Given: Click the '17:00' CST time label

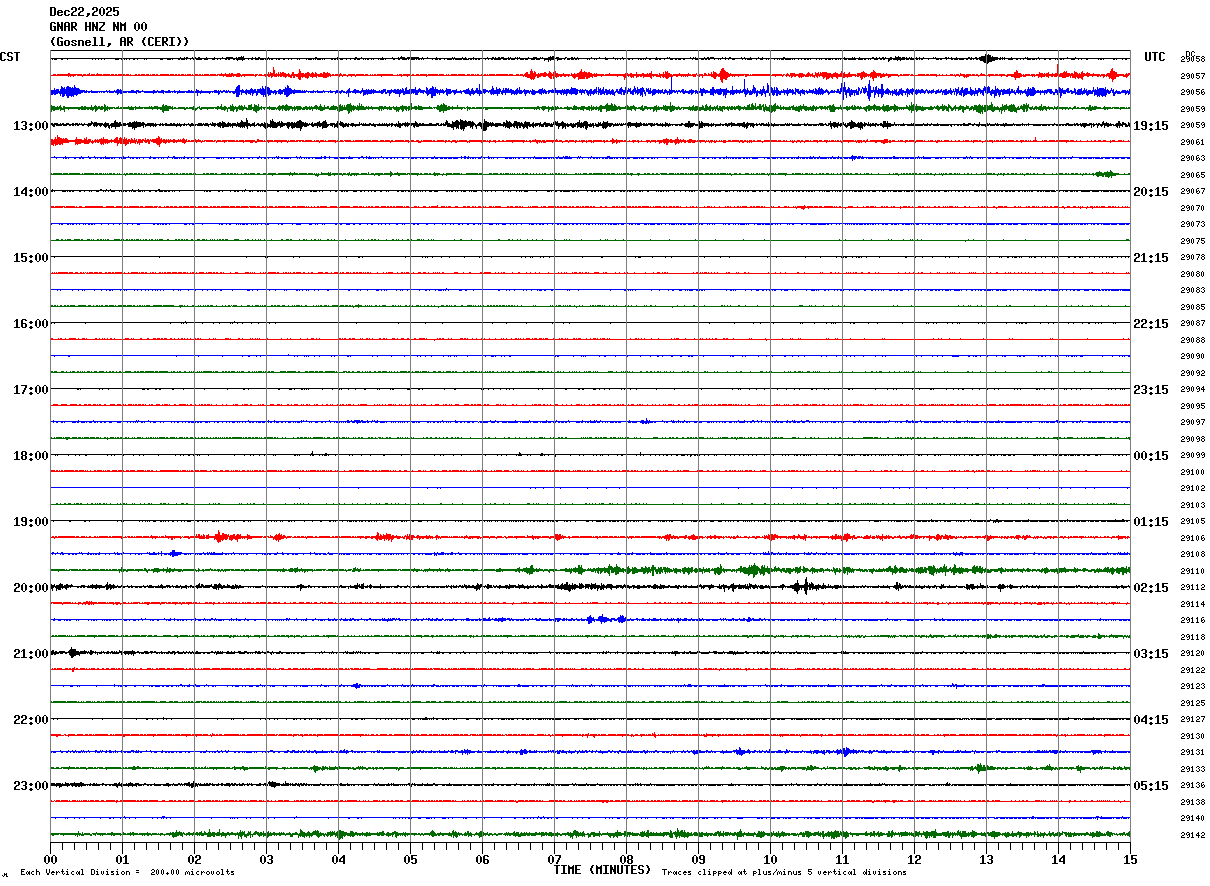Looking at the screenshot, I should click(30, 390).
